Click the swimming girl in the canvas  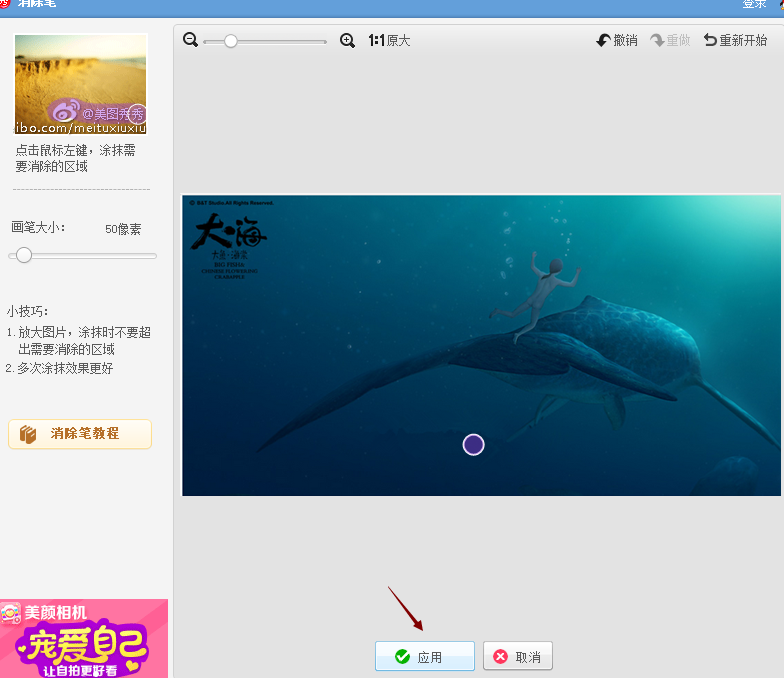pos(536,297)
